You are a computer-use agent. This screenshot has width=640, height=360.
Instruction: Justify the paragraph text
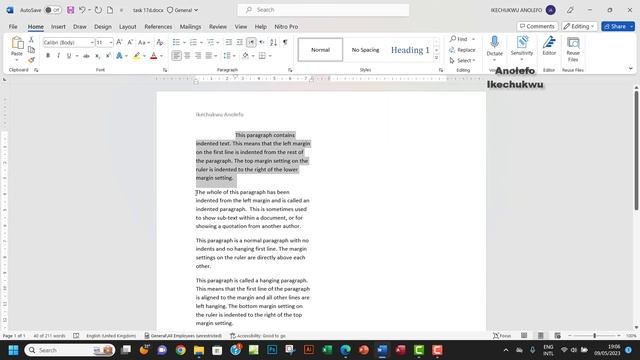(x=209, y=56)
